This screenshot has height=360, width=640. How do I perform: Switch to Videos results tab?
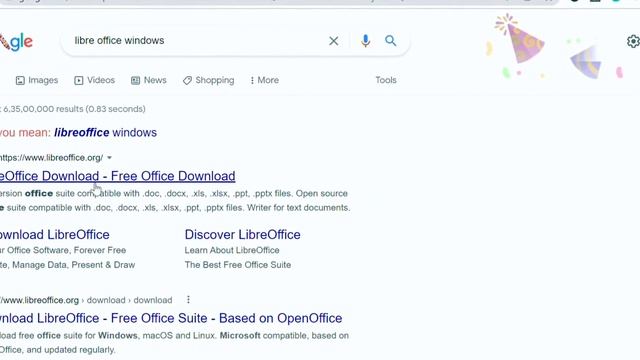(94, 80)
